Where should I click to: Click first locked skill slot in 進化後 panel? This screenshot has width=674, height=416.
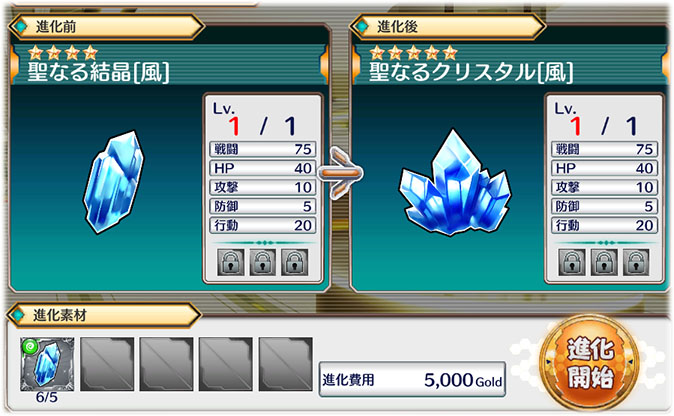(x=572, y=262)
